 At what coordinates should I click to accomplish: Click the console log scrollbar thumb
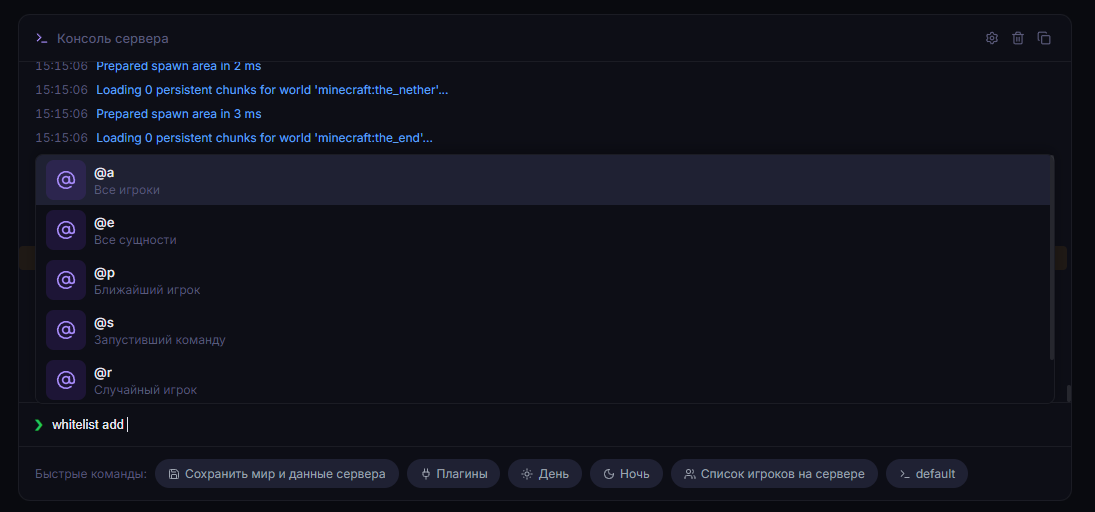click(x=1068, y=393)
